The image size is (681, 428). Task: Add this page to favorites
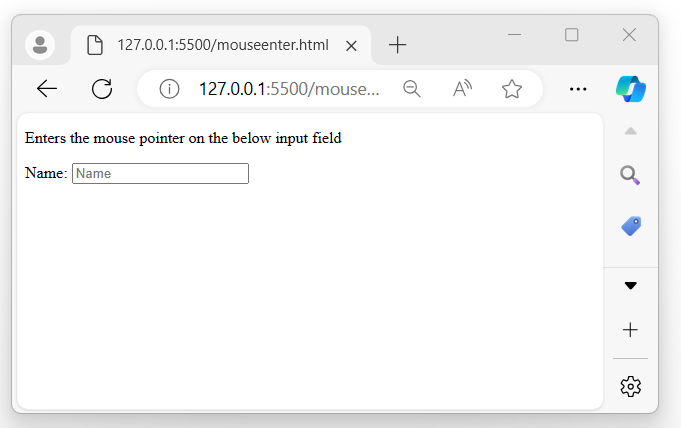(512, 89)
